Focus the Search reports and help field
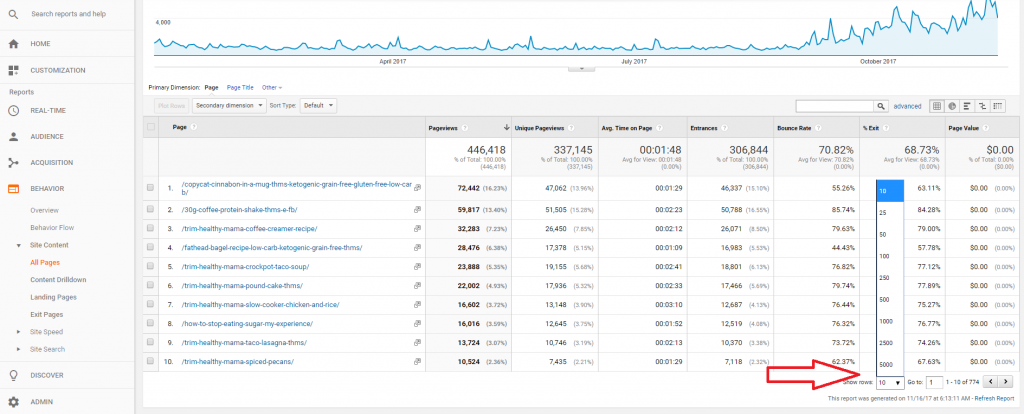Image resolution: width=1024 pixels, height=414 pixels. [x=69, y=14]
